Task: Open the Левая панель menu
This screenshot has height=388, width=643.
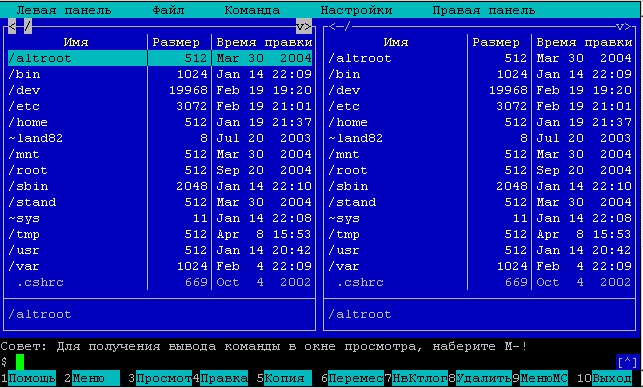Action: (x=64, y=10)
